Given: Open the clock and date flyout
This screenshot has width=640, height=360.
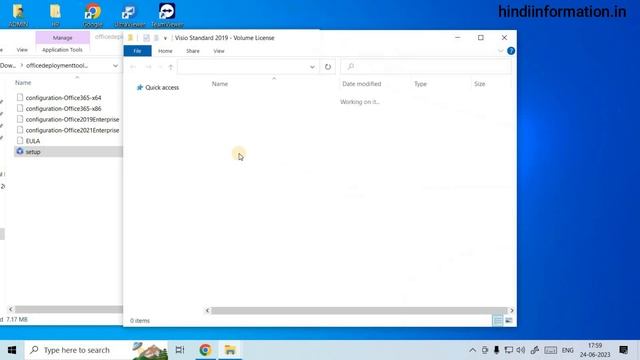Looking at the screenshot, I should [595, 350].
